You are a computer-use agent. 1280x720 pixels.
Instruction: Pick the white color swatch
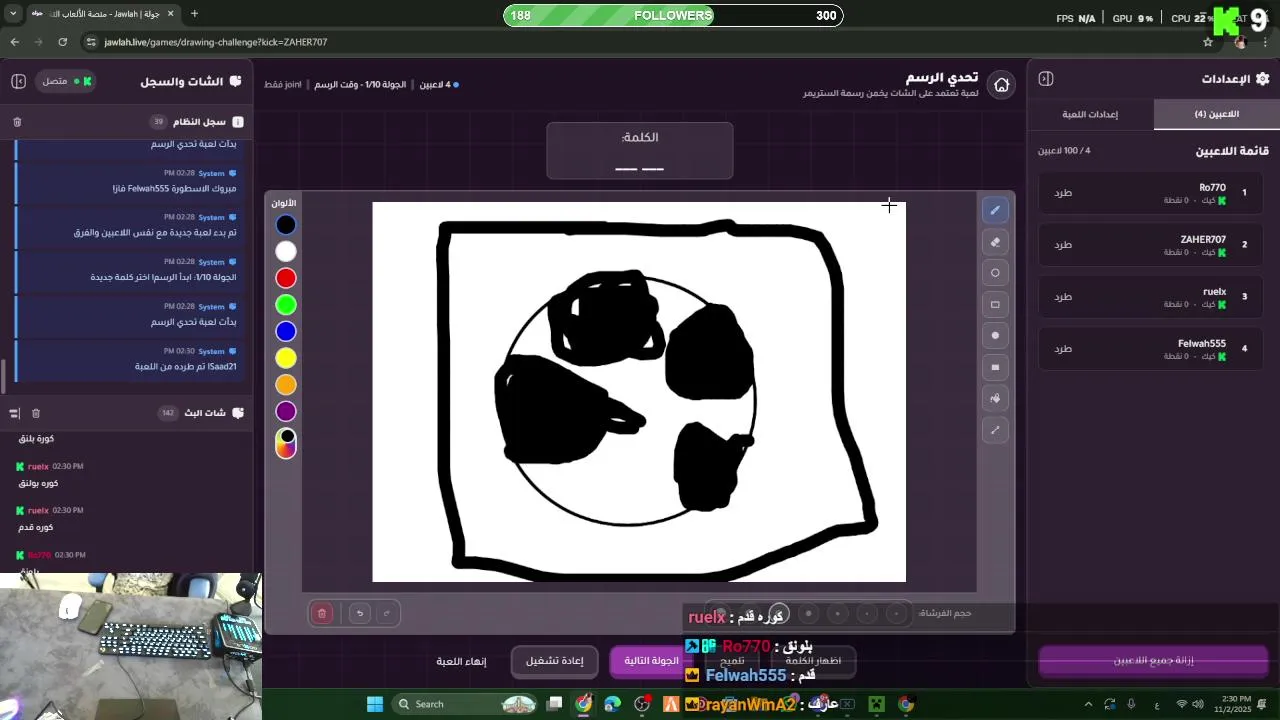coord(286,251)
